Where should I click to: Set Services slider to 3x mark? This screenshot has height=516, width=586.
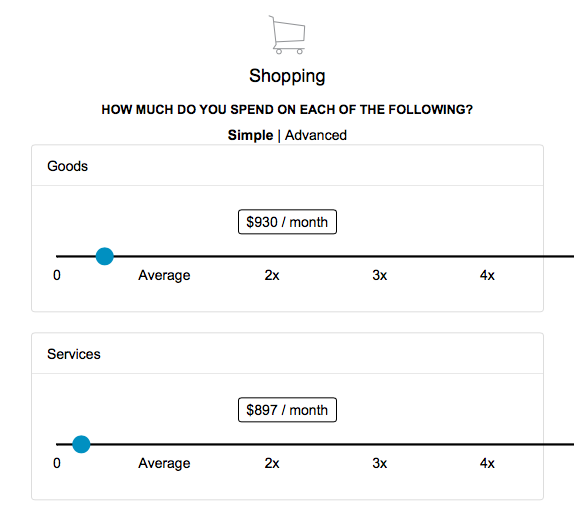380,444
